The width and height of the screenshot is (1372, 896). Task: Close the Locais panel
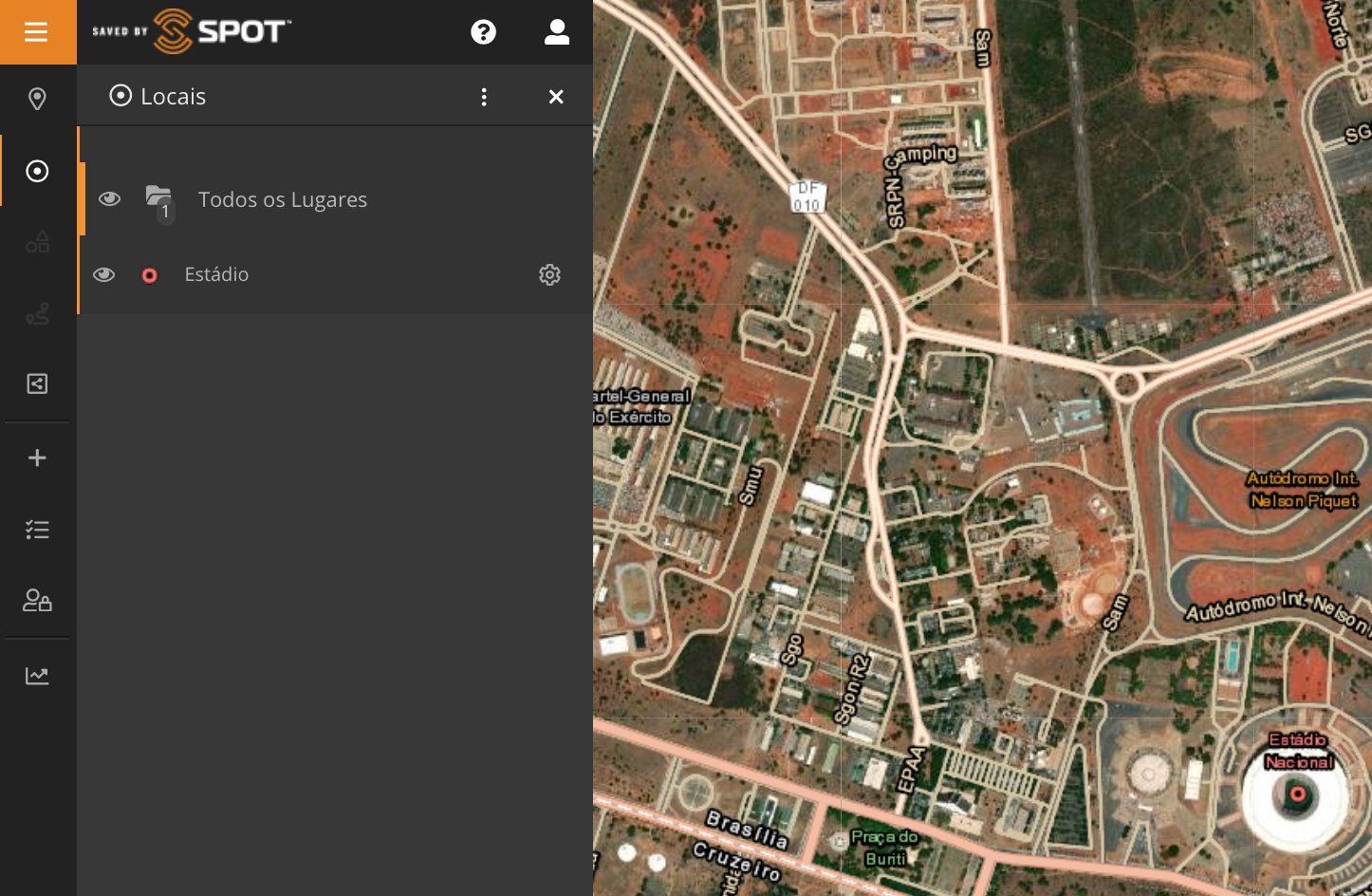coord(556,97)
